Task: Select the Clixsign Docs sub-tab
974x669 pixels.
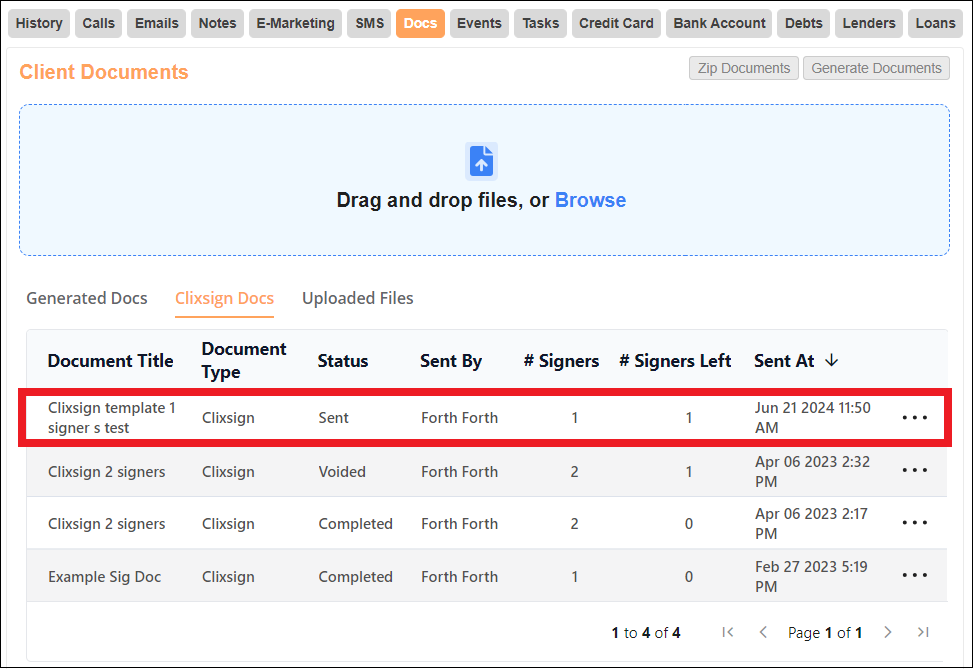Action: point(224,298)
